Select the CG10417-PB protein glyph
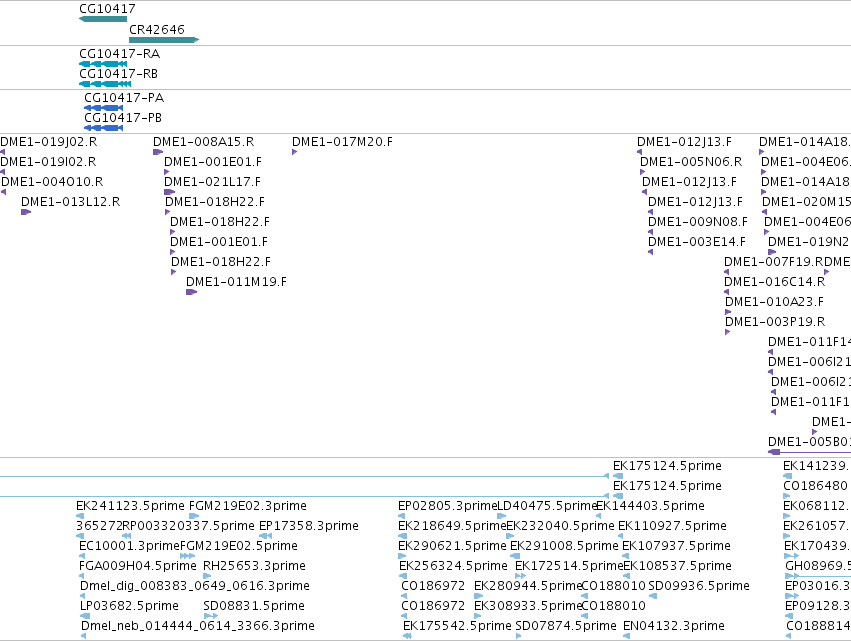The width and height of the screenshot is (851, 641). [x=104, y=128]
